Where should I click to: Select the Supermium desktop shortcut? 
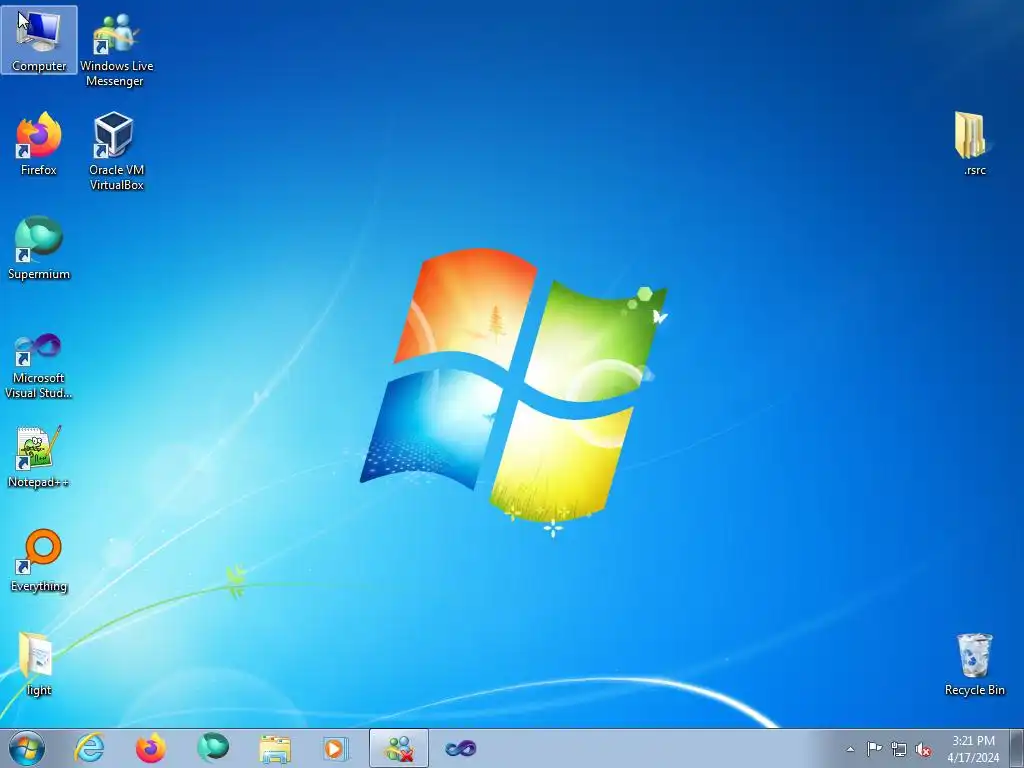click(39, 248)
